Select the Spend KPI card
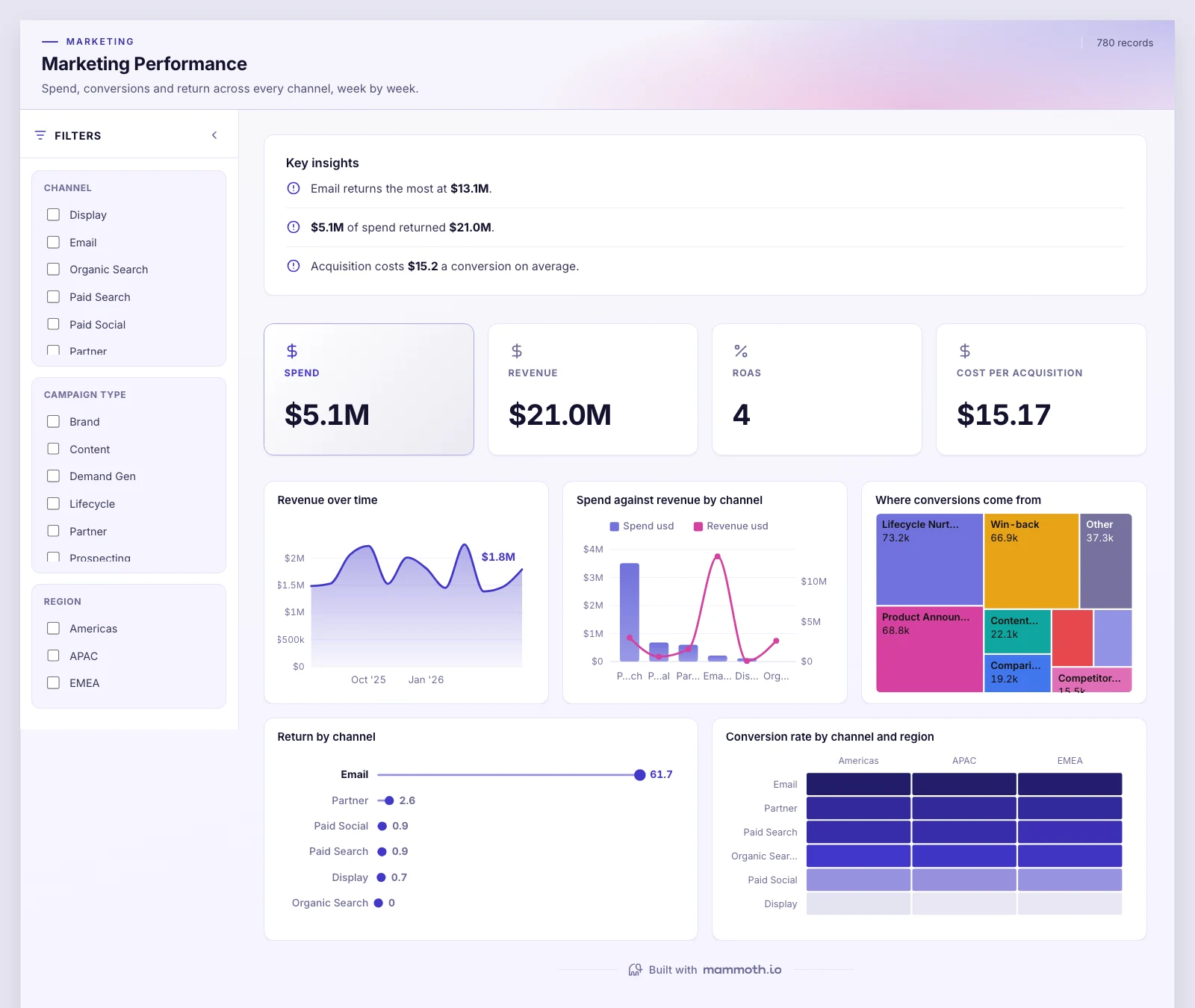This screenshot has height=1008, width=1195. coord(369,389)
